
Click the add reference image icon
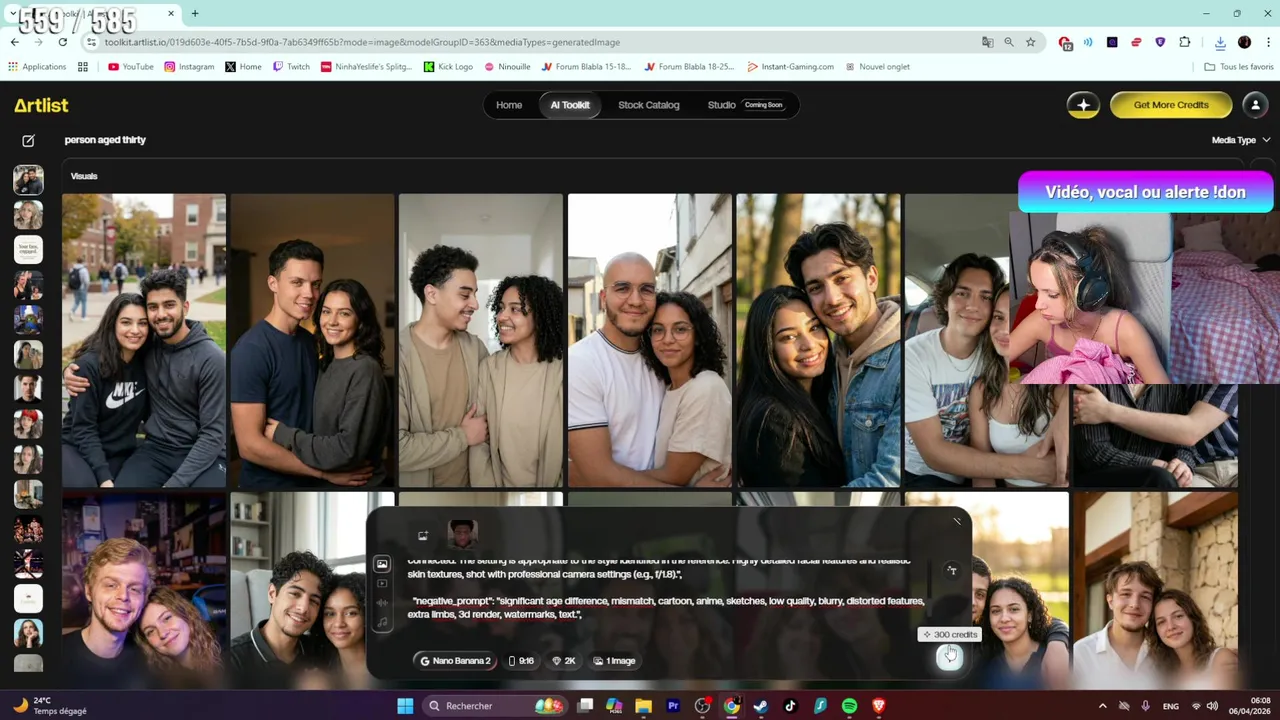[423, 536]
